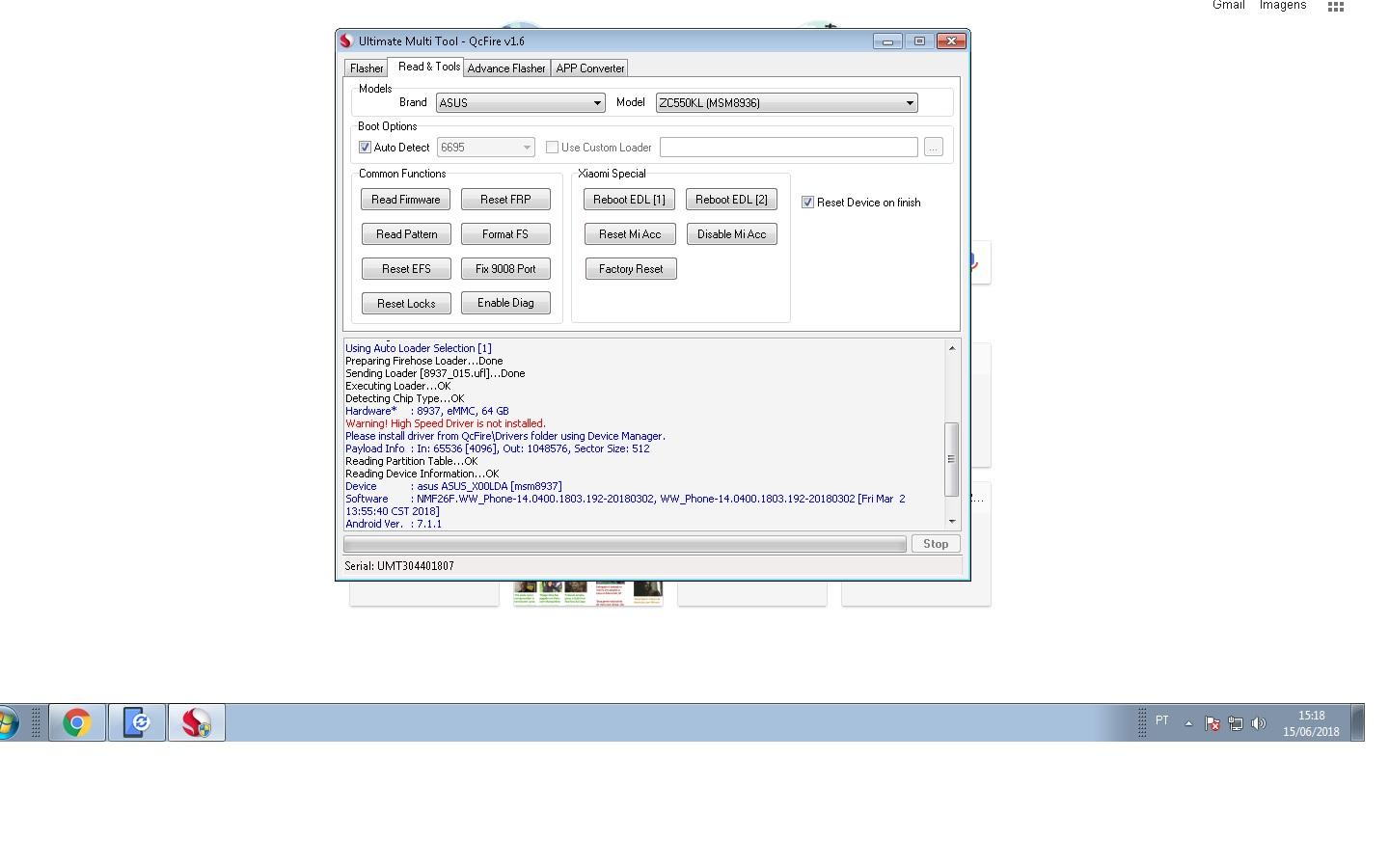Open Google apps grid icon

[1336, 6]
